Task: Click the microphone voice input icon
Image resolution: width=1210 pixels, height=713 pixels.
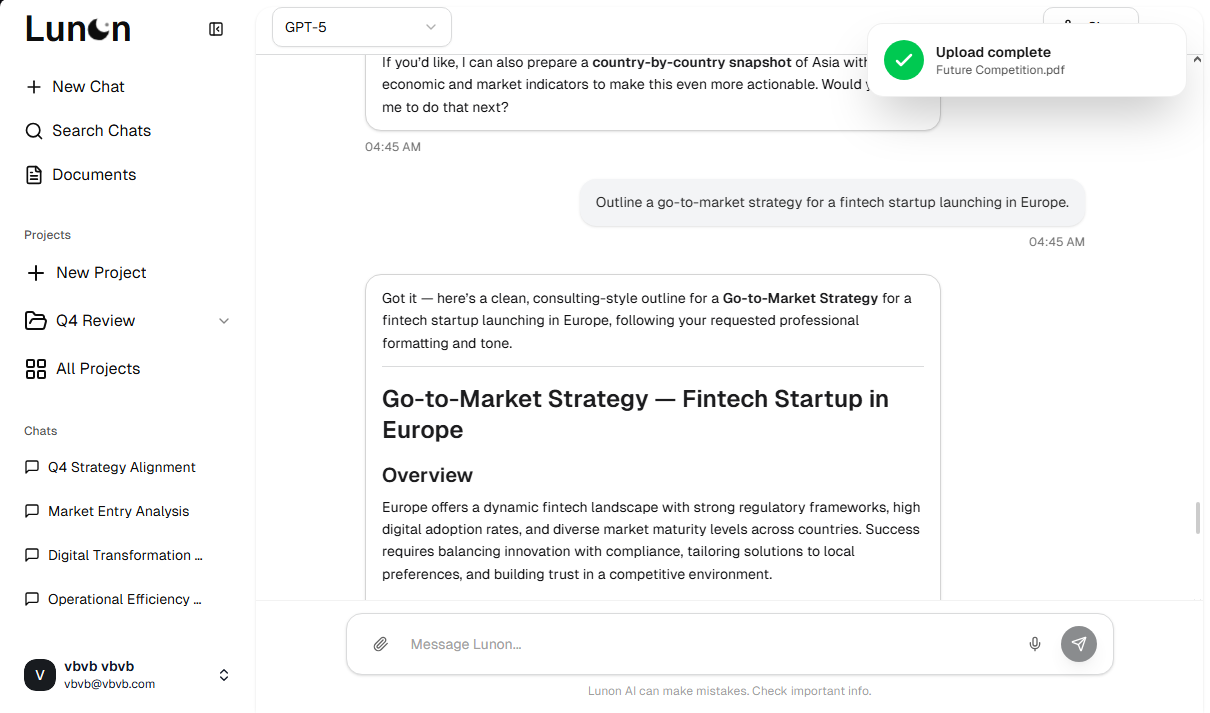Action: 1035,644
